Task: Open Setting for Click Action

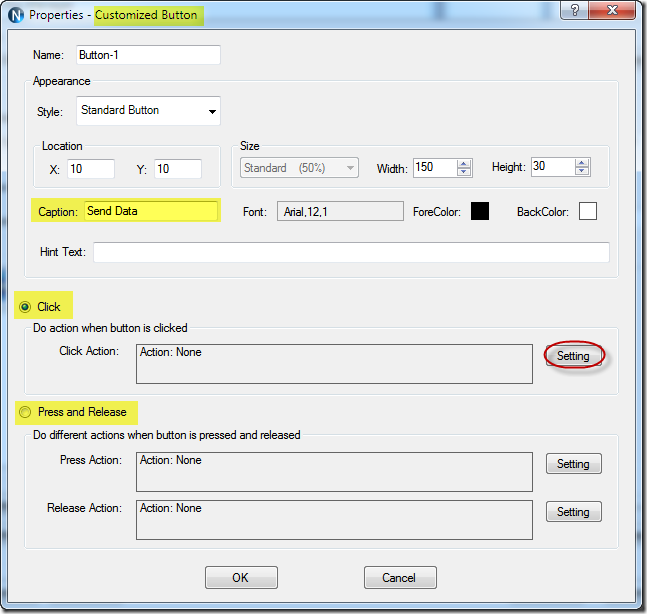Action: (574, 356)
